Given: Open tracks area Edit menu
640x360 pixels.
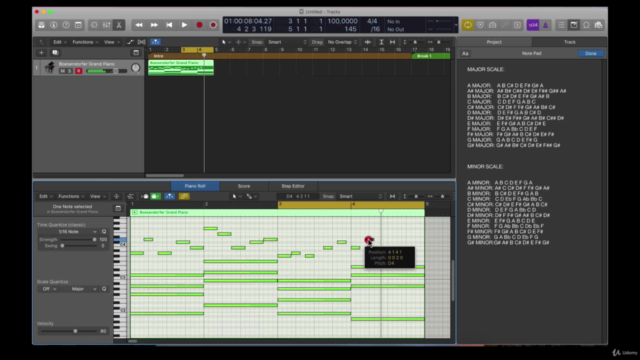Looking at the screenshot, I should (x=59, y=42).
